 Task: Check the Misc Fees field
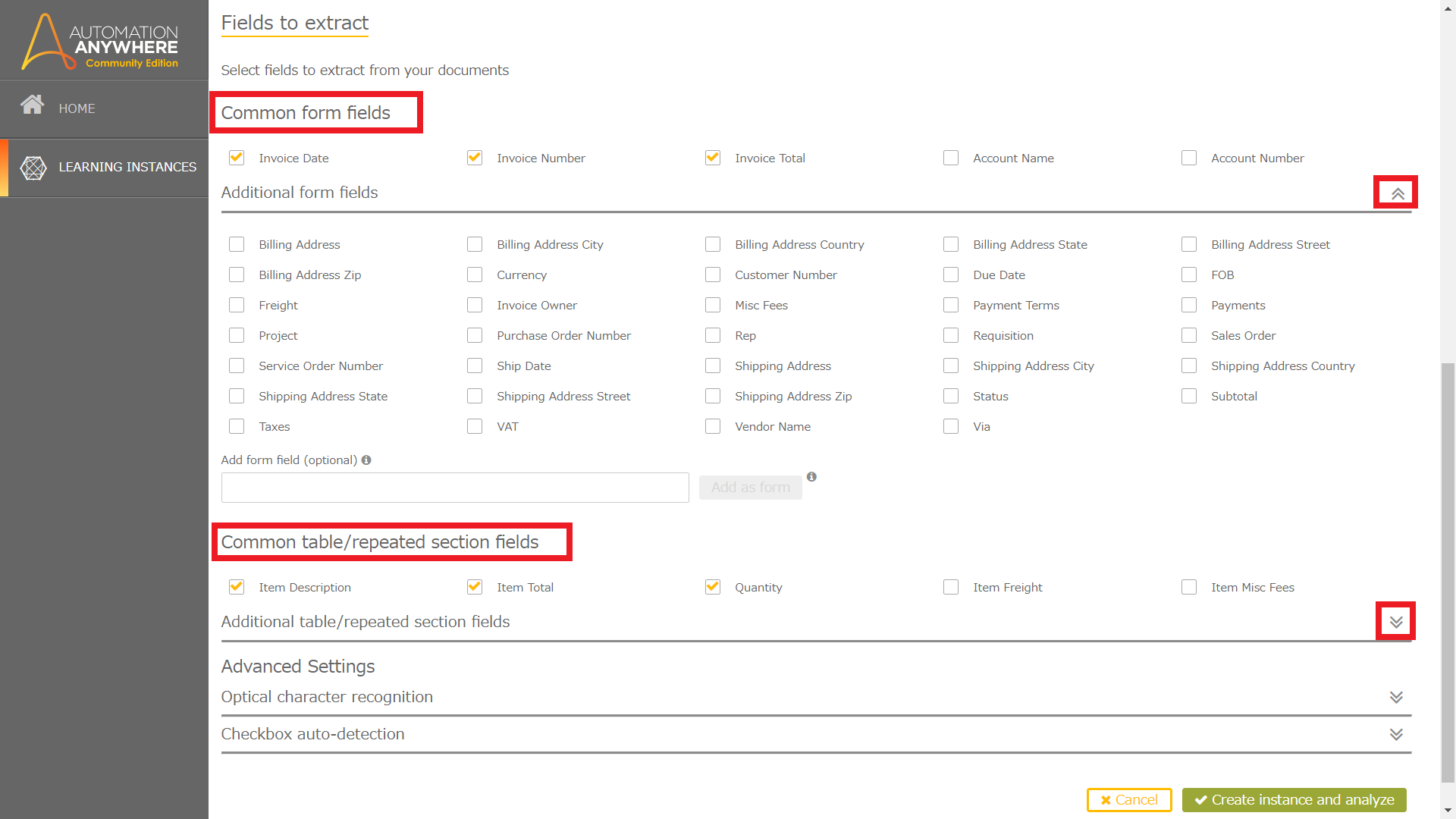point(713,305)
